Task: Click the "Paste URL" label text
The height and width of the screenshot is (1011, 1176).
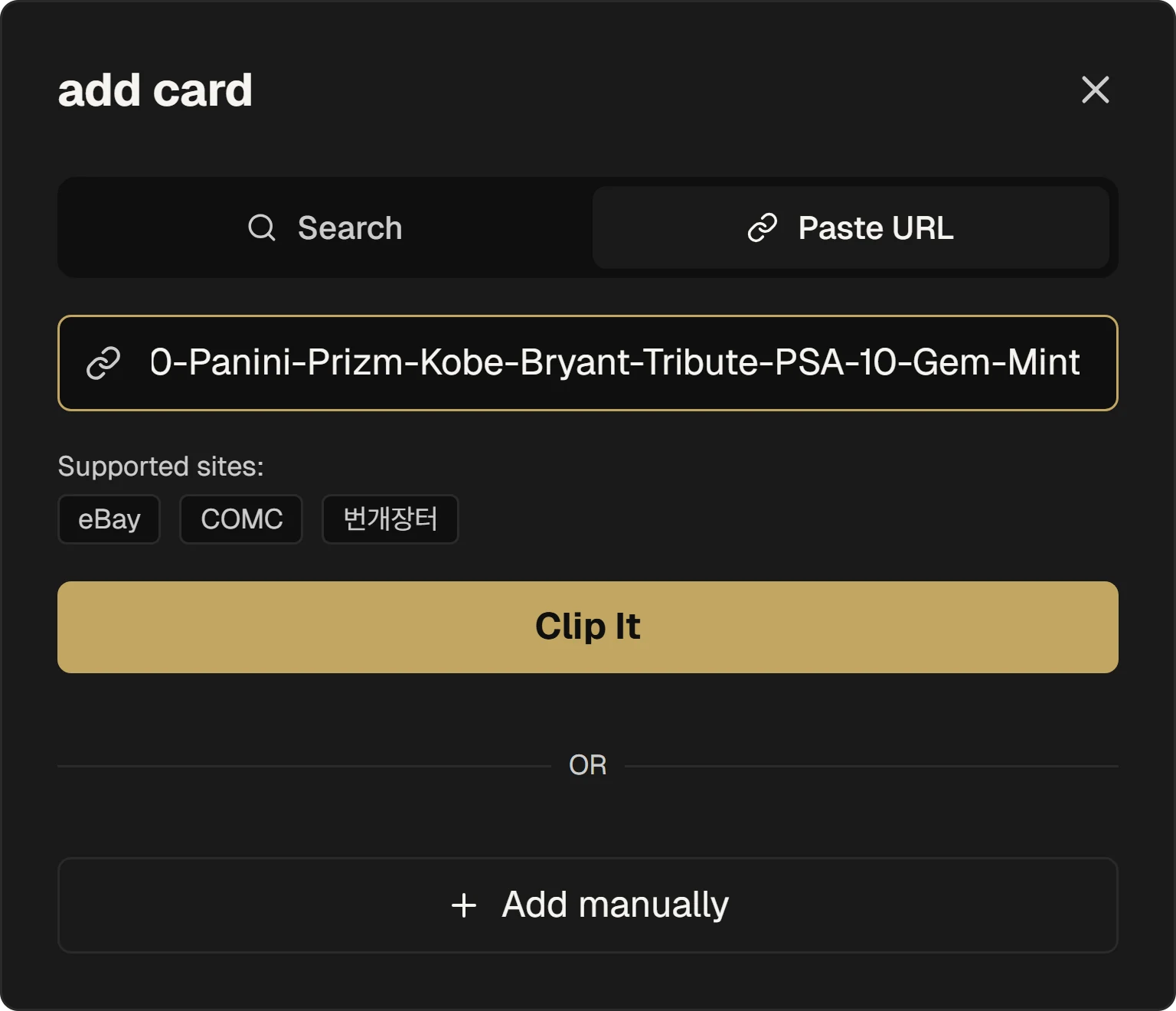Action: tap(876, 228)
